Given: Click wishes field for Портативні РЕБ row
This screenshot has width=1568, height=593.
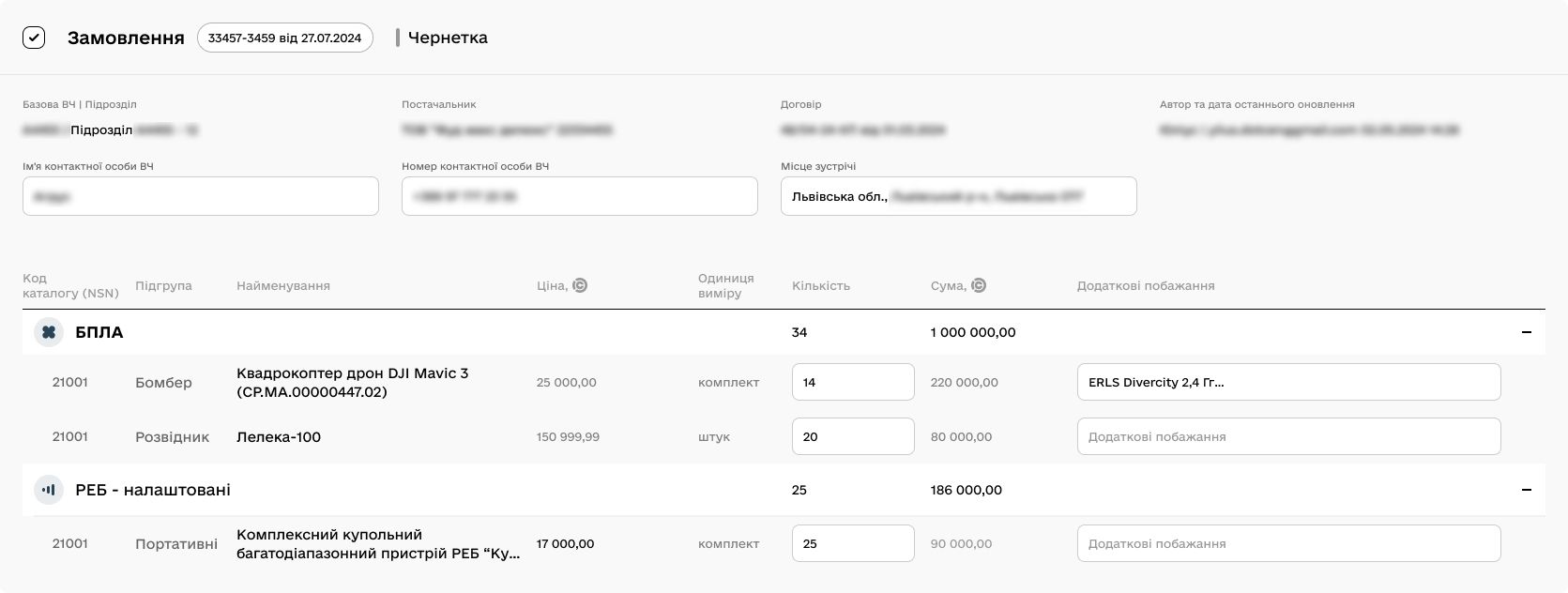Looking at the screenshot, I should coord(1288,543).
